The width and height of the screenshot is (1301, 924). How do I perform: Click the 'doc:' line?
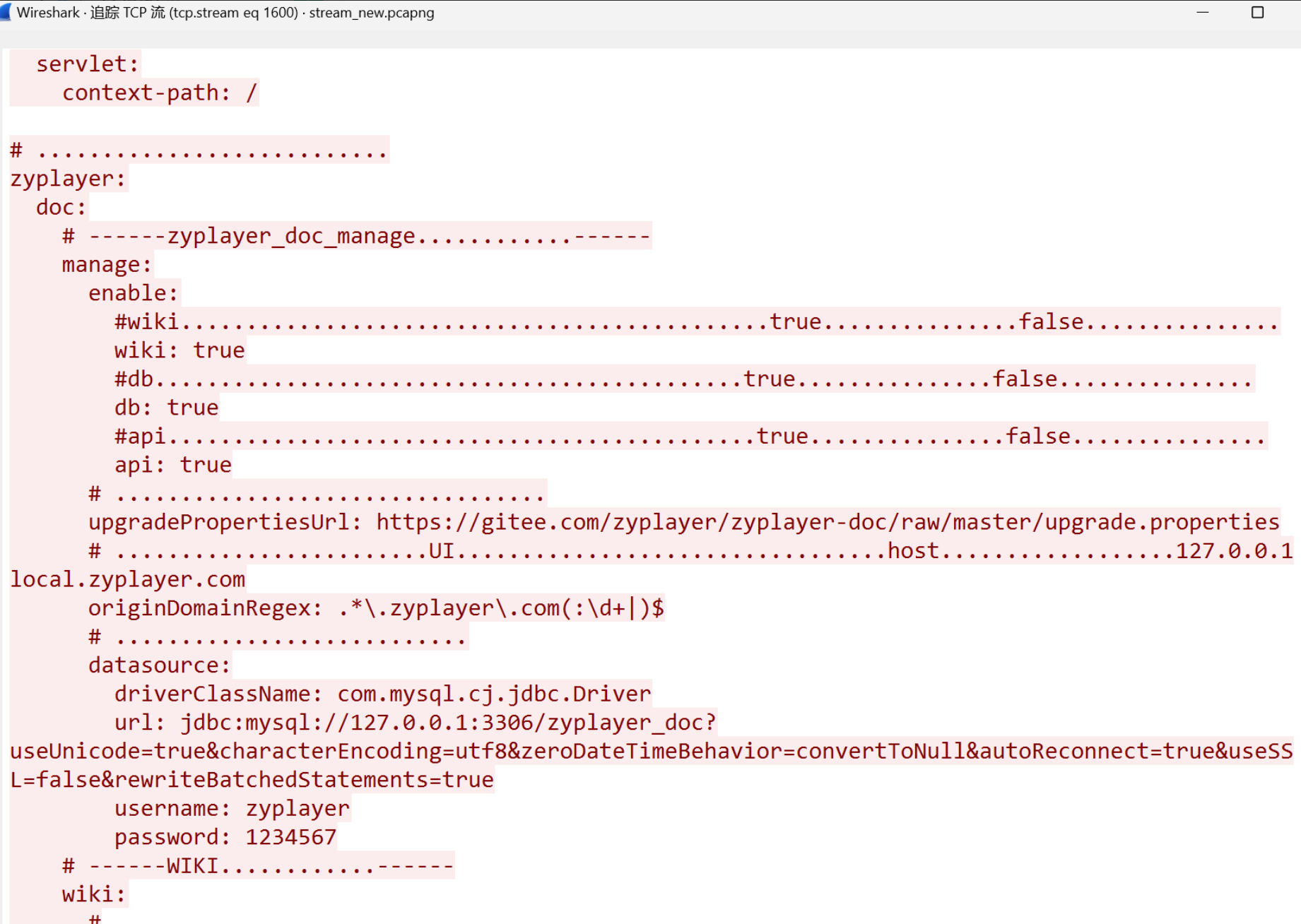pos(61,207)
